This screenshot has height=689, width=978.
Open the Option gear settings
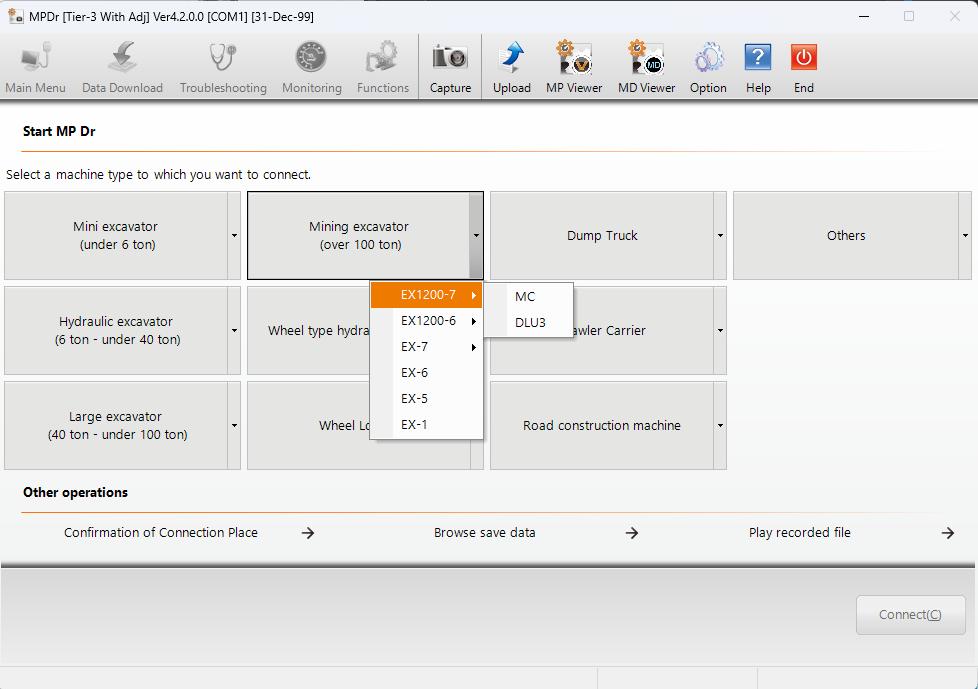tap(708, 58)
